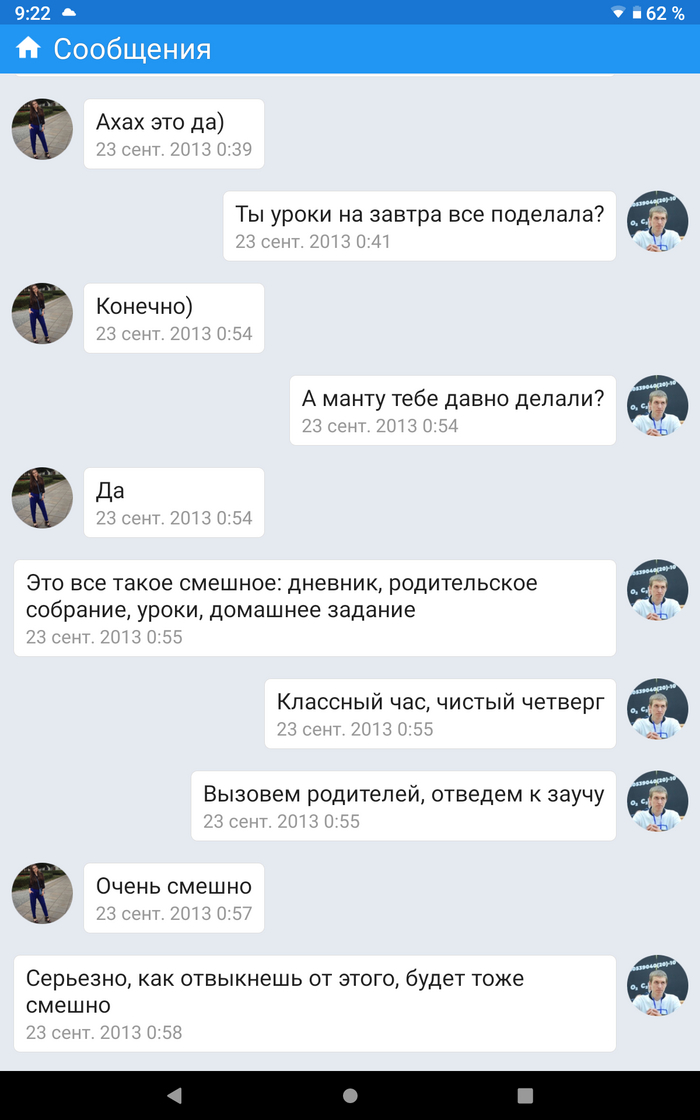This screenshot has height=1120, width=700.
Task: Tap the home icon in the header
Action: pos(29,49)
